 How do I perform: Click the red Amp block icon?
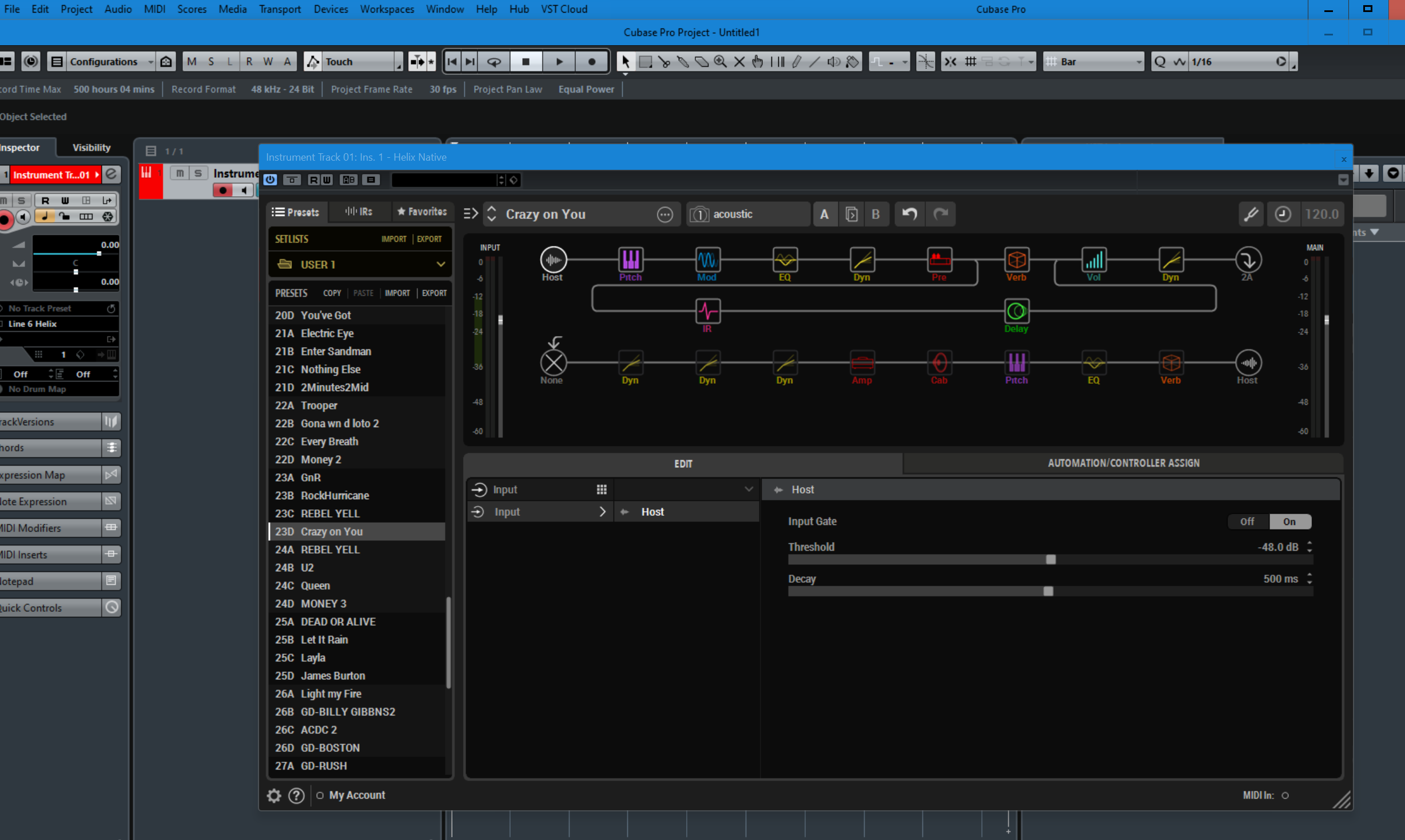pos(862,363)
